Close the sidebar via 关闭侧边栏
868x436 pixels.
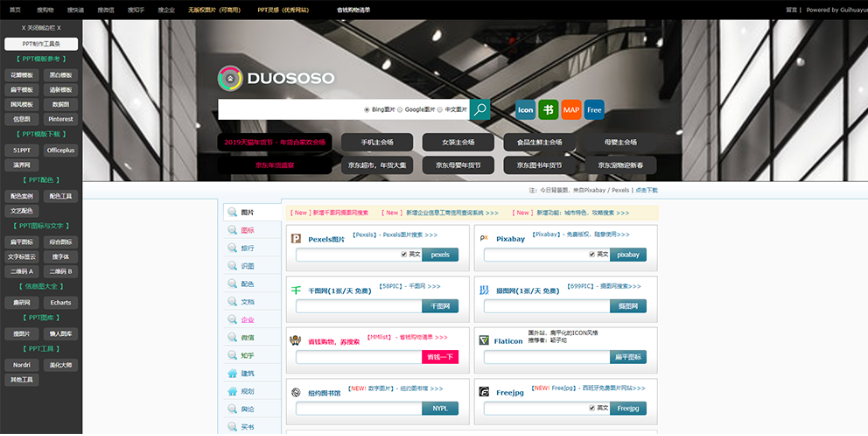point(41,28)
